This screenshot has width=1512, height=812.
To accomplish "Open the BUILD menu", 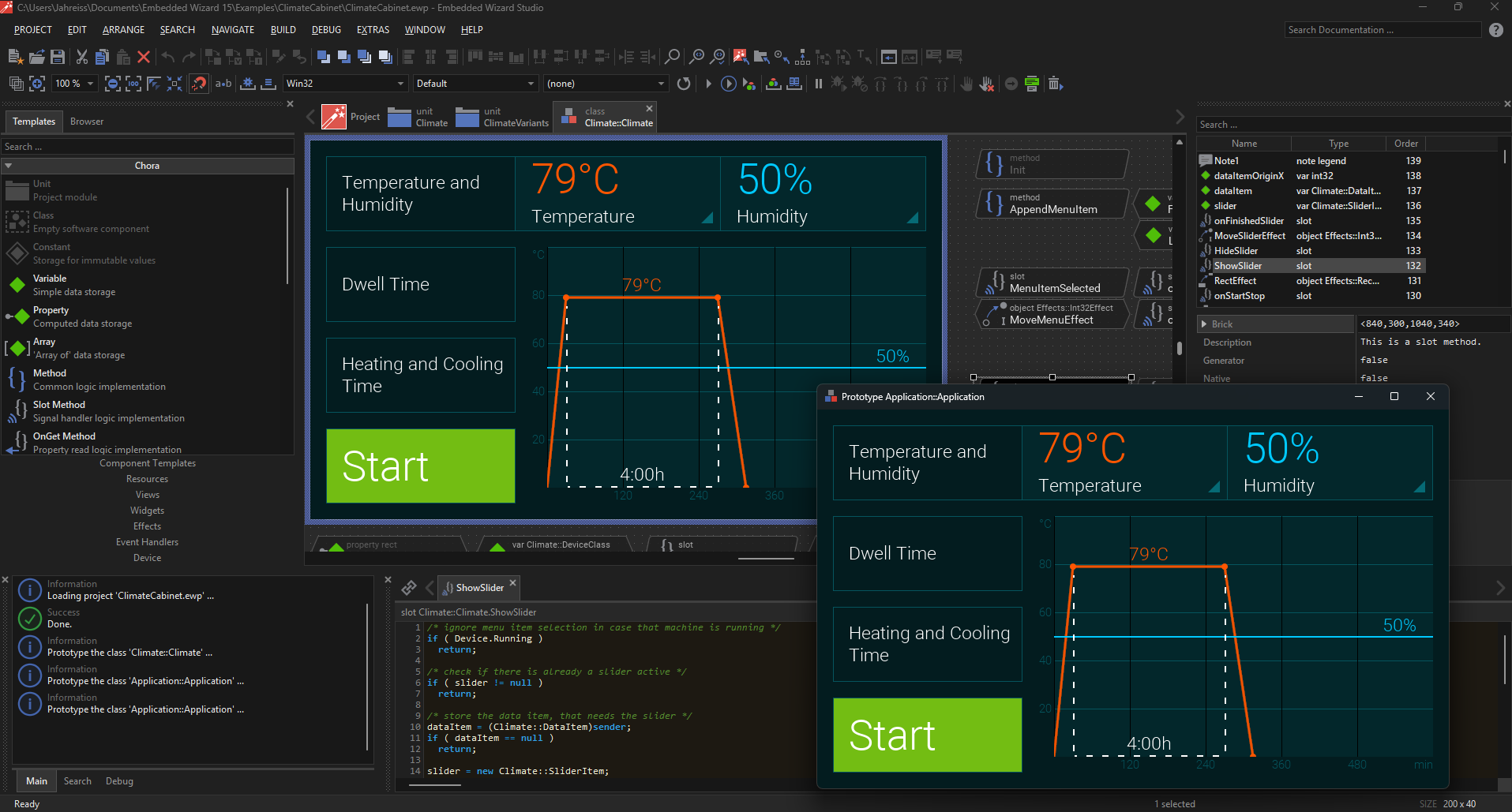I will coord(283,30).
